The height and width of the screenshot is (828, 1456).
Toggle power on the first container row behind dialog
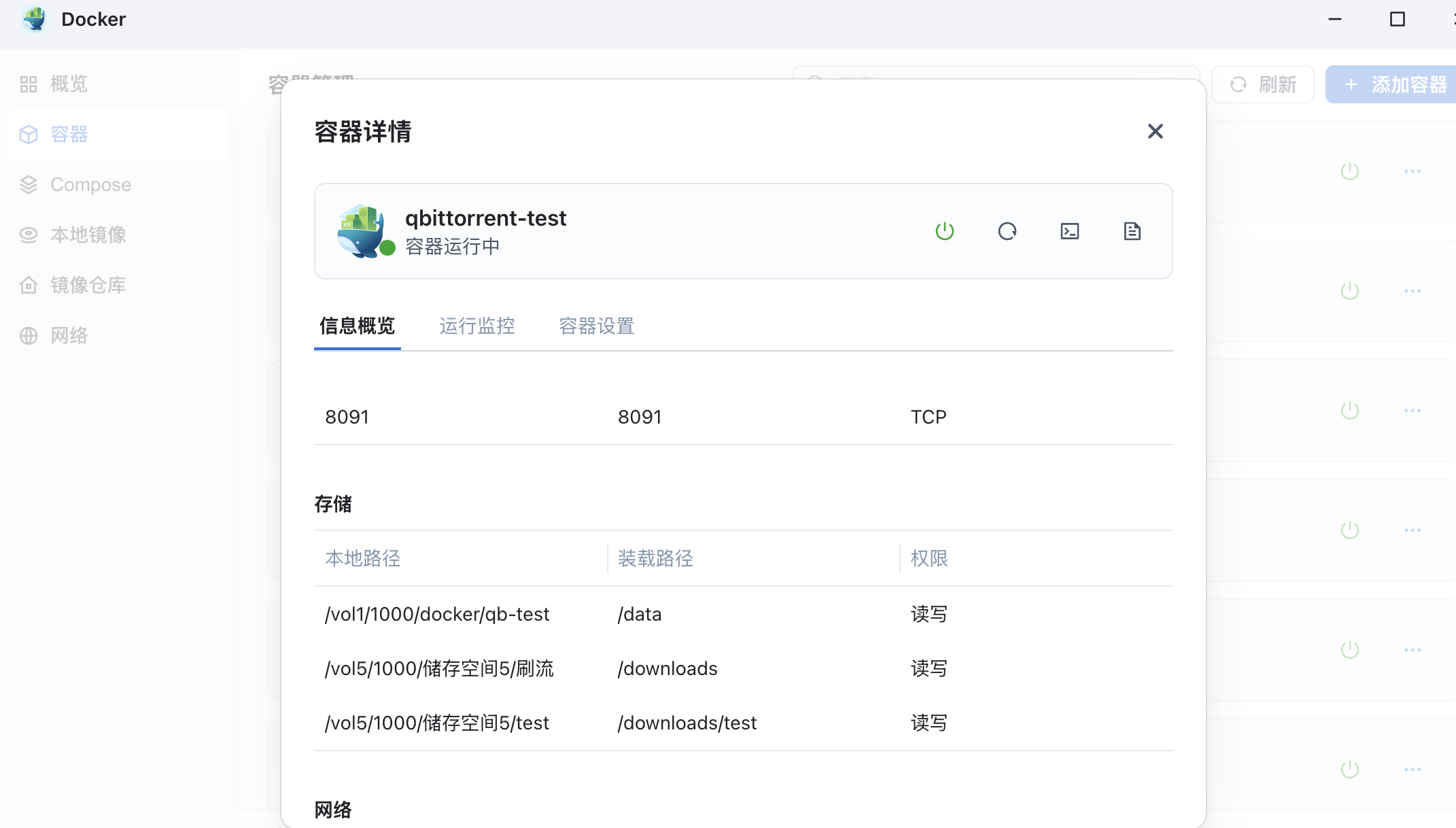tap(1350, 171)
